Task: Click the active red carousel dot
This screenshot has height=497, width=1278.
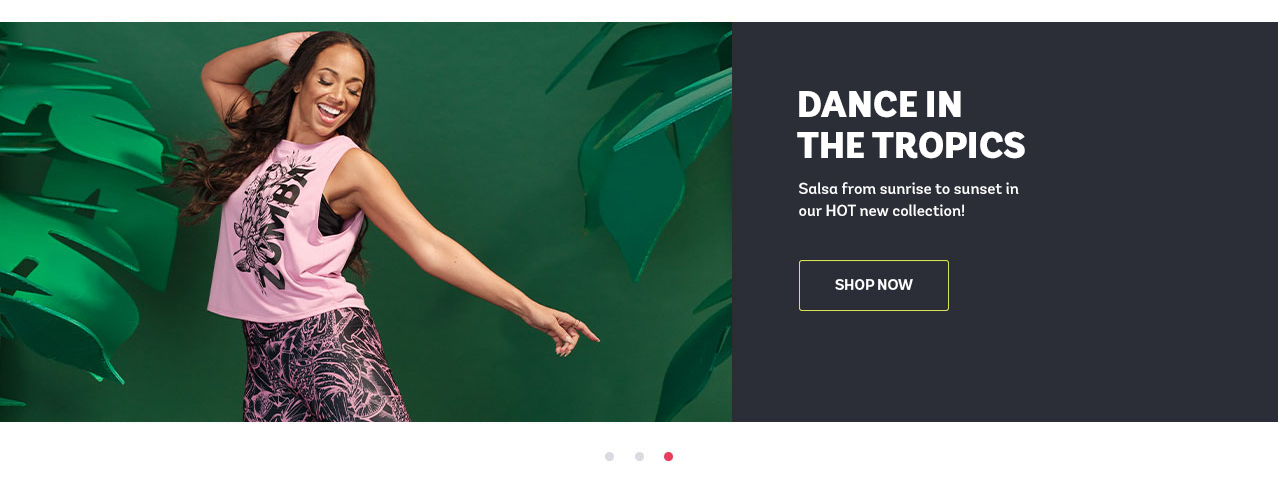Action: [x=668, y=456]
